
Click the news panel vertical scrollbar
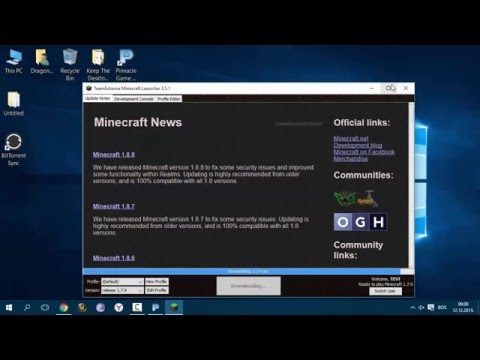[411, 185]
